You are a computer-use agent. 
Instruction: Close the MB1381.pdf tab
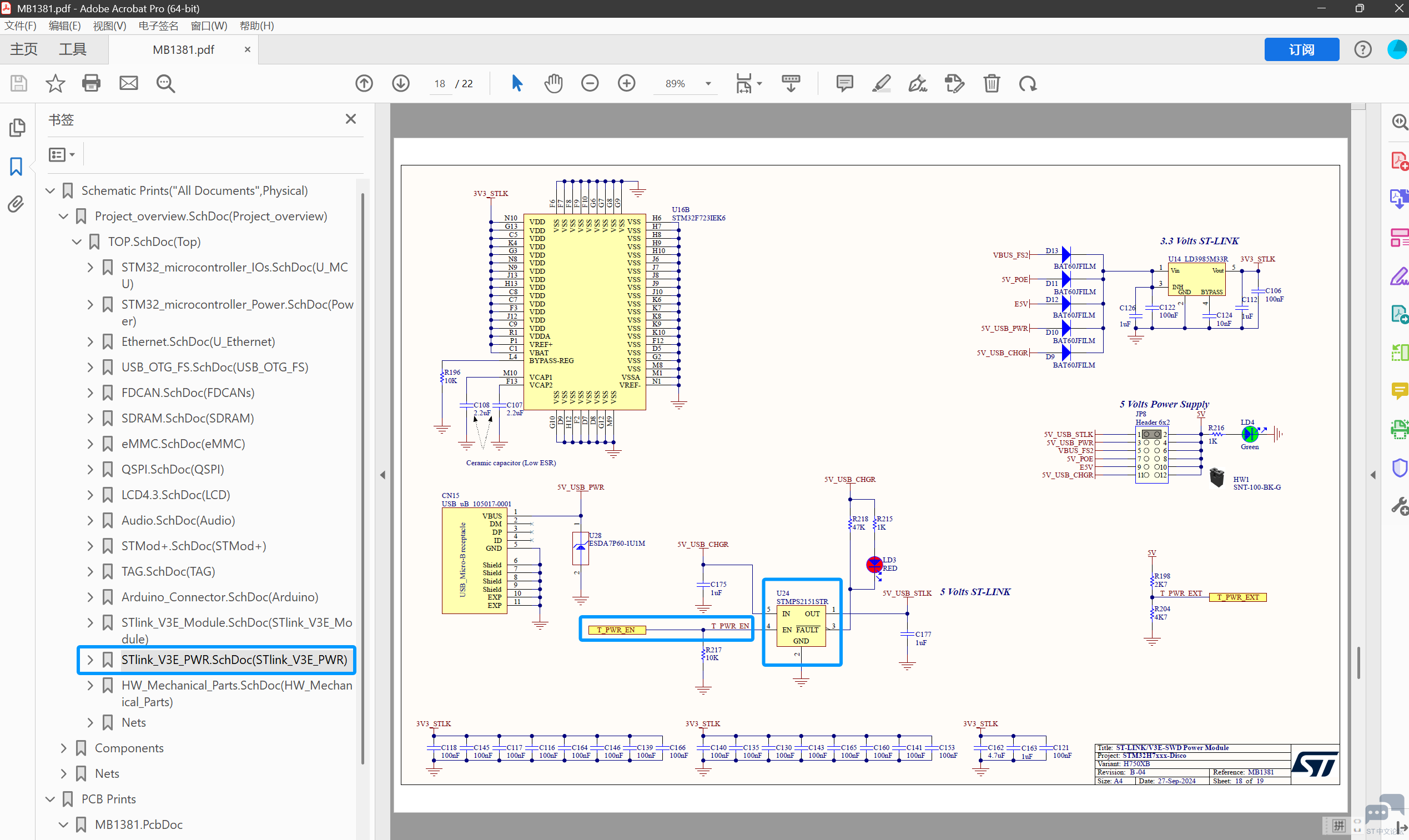(x=247, y=49)
